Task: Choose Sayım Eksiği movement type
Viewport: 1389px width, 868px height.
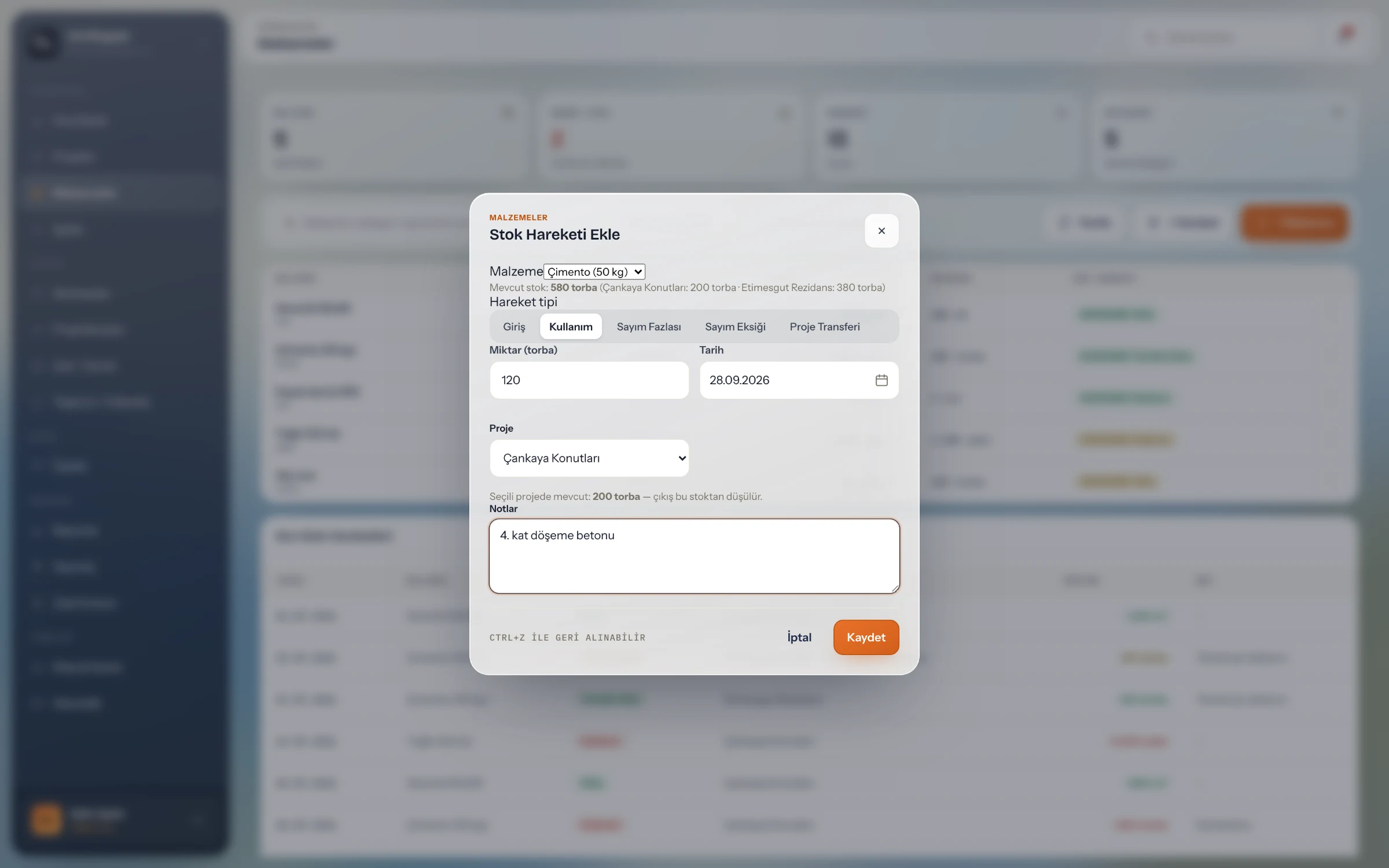Action: 735,326
